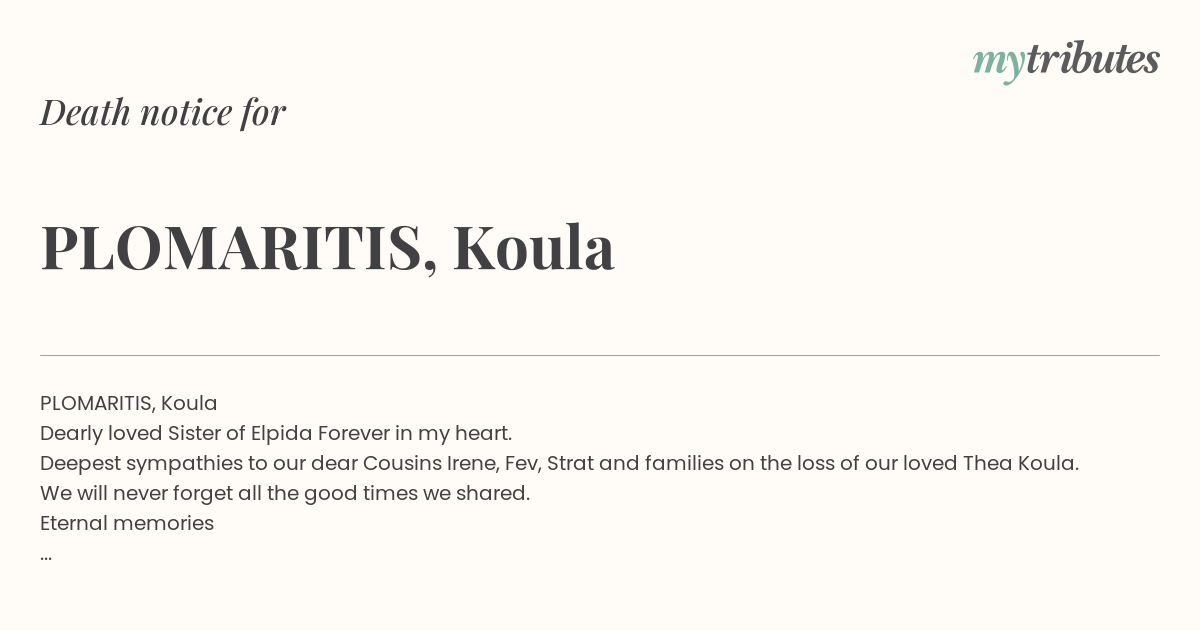This screenshot has height=630, width=1200.
Task: Click the first line 'PLOMARITIS, Koula' in notice
Action: [x=128, y=403]
